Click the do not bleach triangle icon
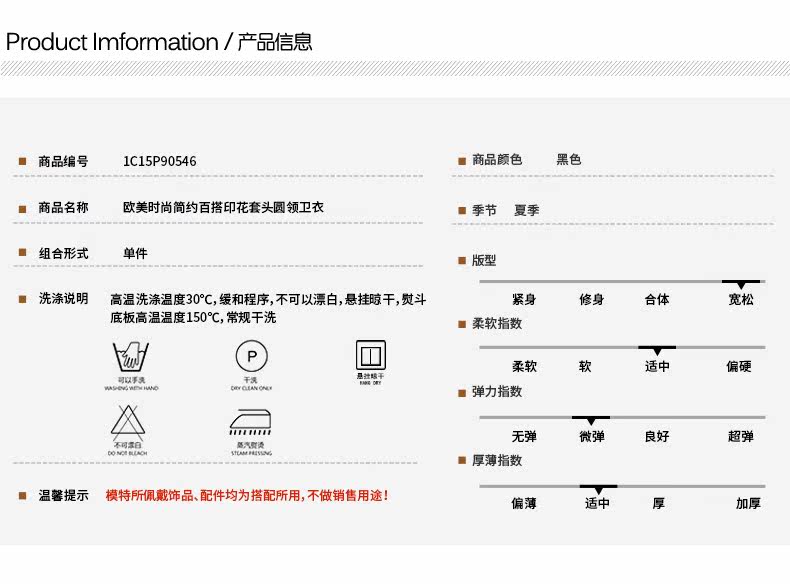The image size is (790, 584). [128, 422]
